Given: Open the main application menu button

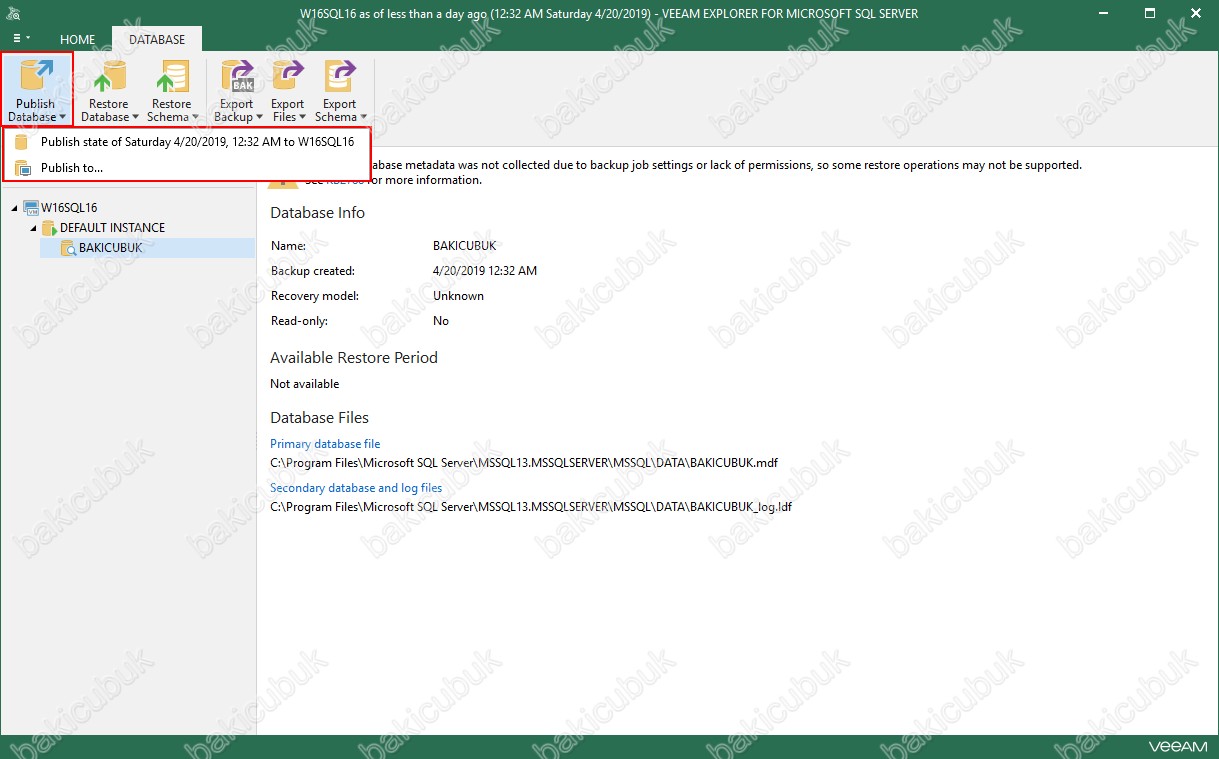Looking at the screenshot, I should 21,39.
